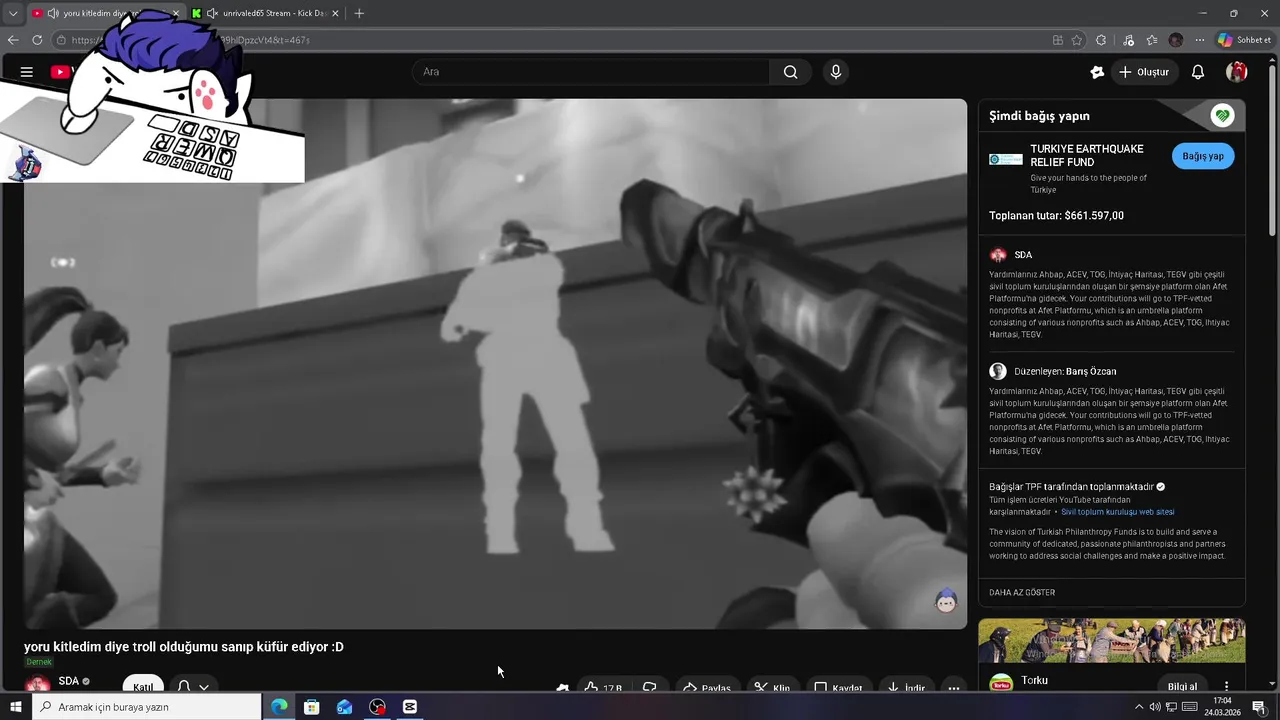Open the favorites list icon
Viewport: 1280px width, 720px height.
[1152, 40]
